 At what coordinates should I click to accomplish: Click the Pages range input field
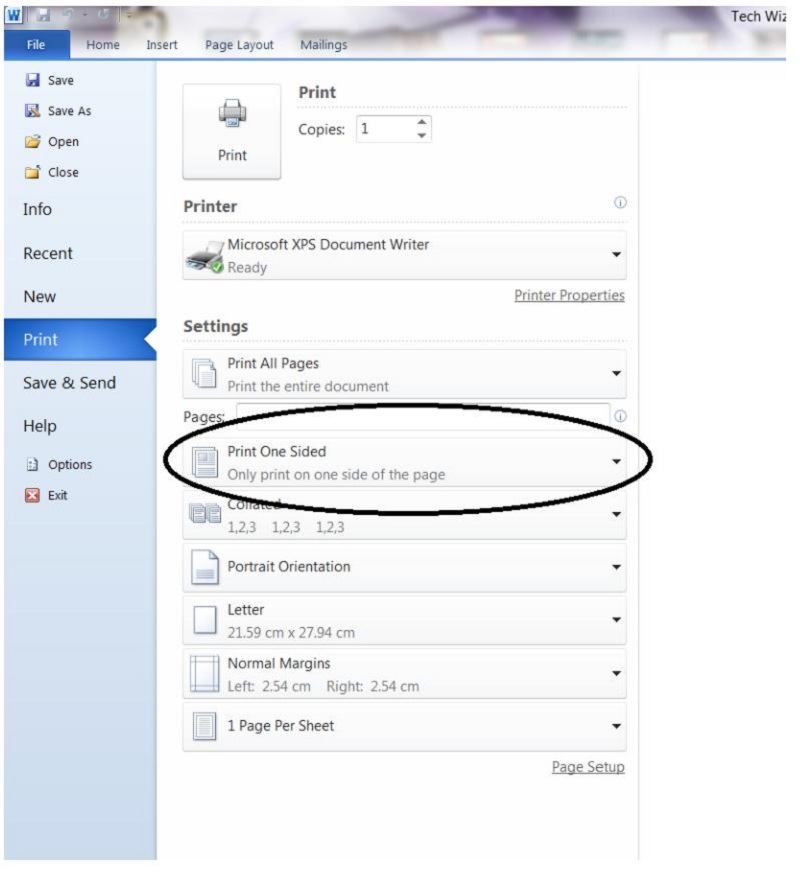[x=423, y=416]
